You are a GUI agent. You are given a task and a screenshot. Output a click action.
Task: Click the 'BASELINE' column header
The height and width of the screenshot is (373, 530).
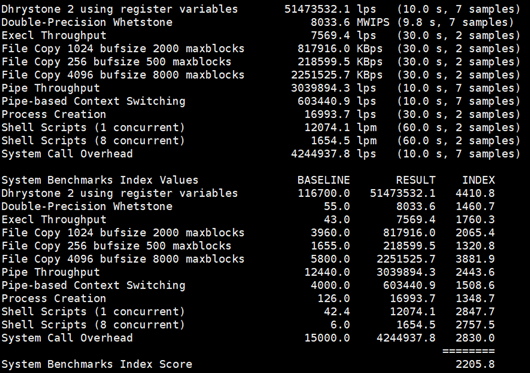[323, 180]
